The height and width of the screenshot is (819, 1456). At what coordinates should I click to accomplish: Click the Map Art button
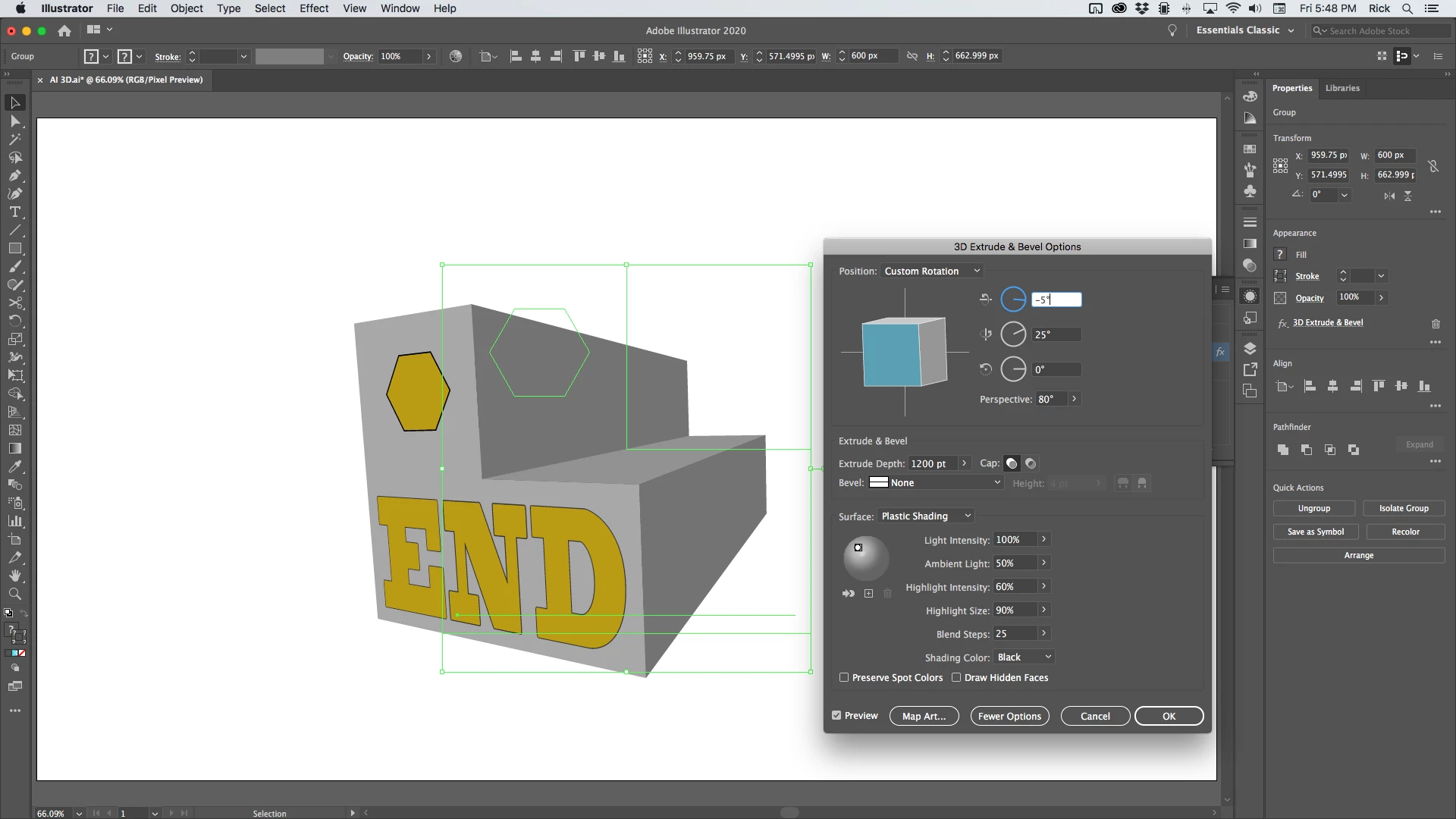tap(924, 716)
